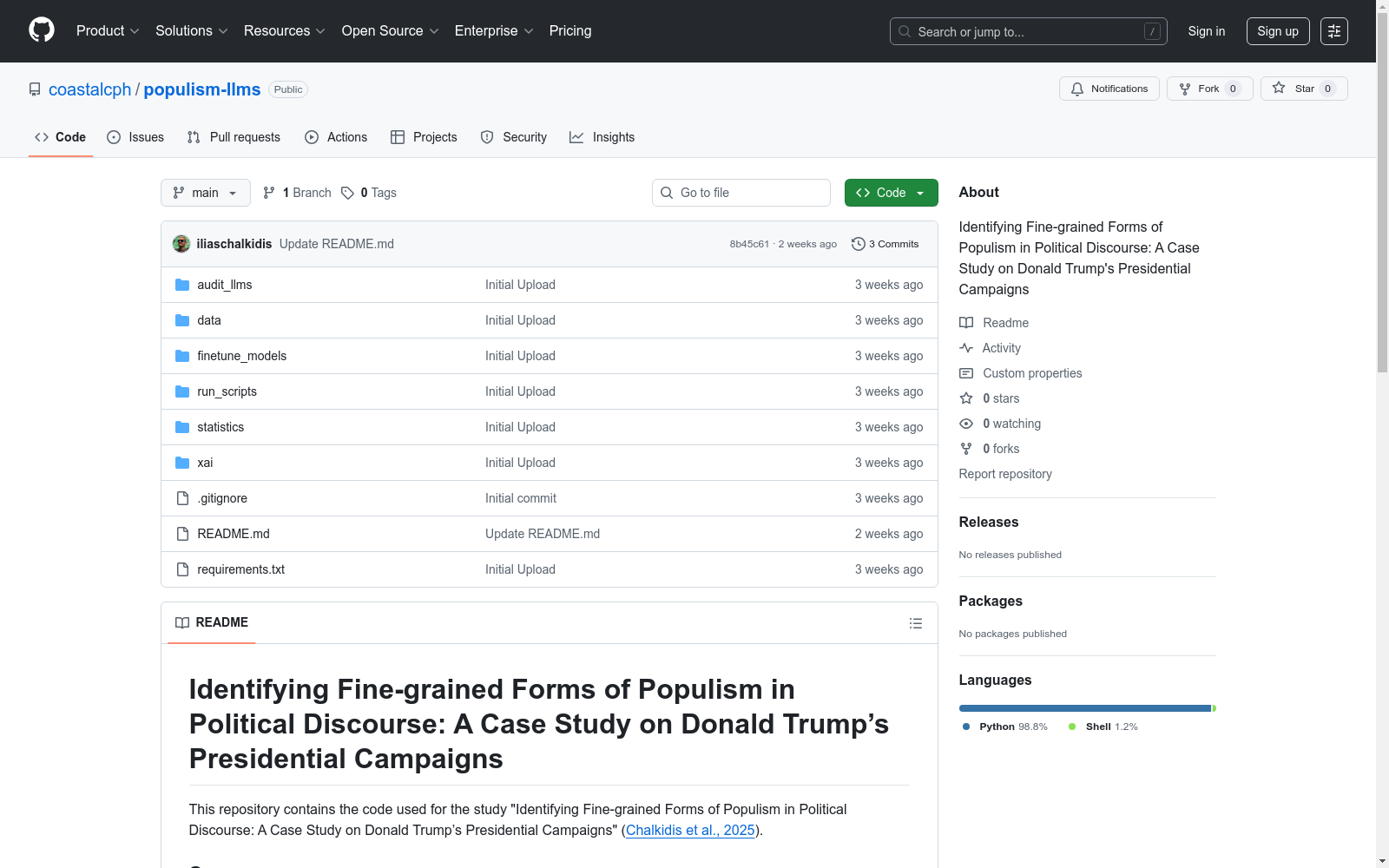Open the README outline icon

915,623
